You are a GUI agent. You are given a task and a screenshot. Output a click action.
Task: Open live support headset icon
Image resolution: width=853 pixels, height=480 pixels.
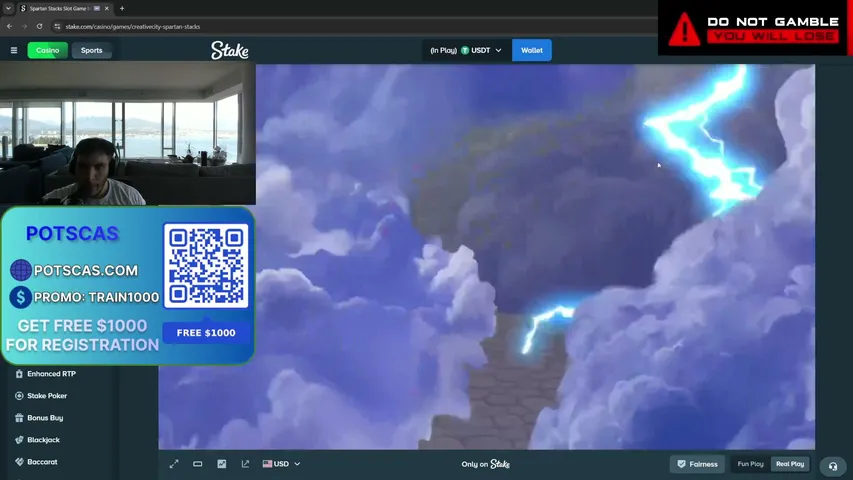833,466
